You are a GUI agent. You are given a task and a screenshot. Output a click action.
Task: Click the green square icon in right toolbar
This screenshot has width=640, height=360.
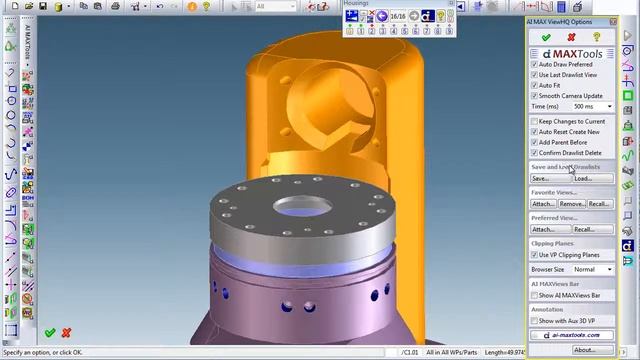coord(628,96)
